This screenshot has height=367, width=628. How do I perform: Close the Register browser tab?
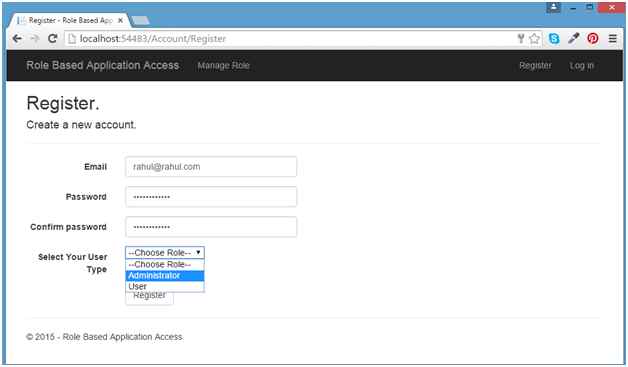(x=121, y=20)
